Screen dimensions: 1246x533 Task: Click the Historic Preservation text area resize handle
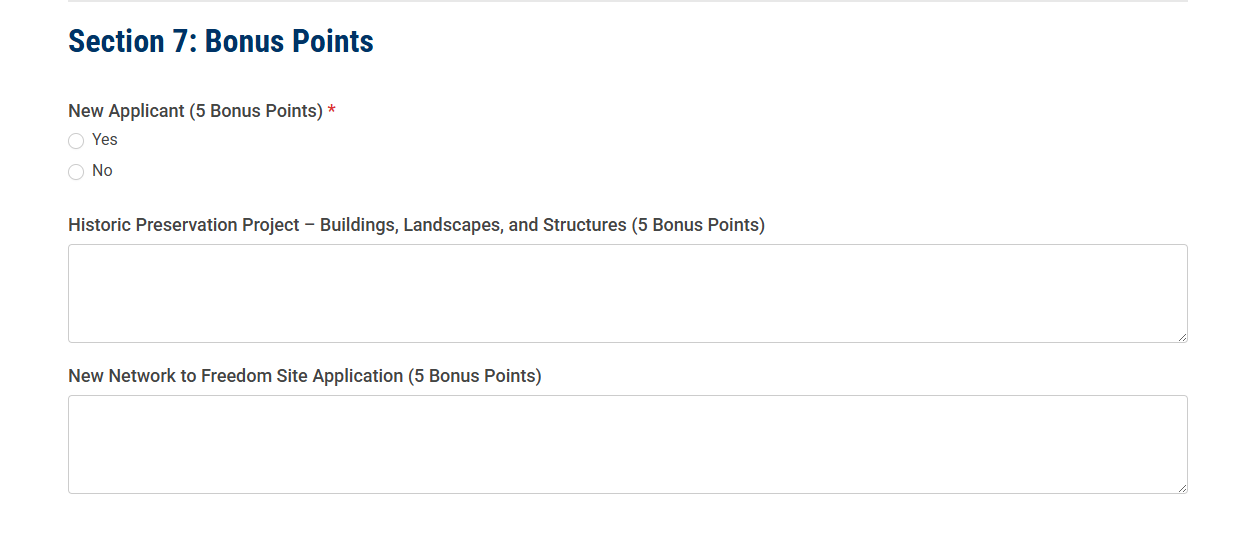(1182, 337)
